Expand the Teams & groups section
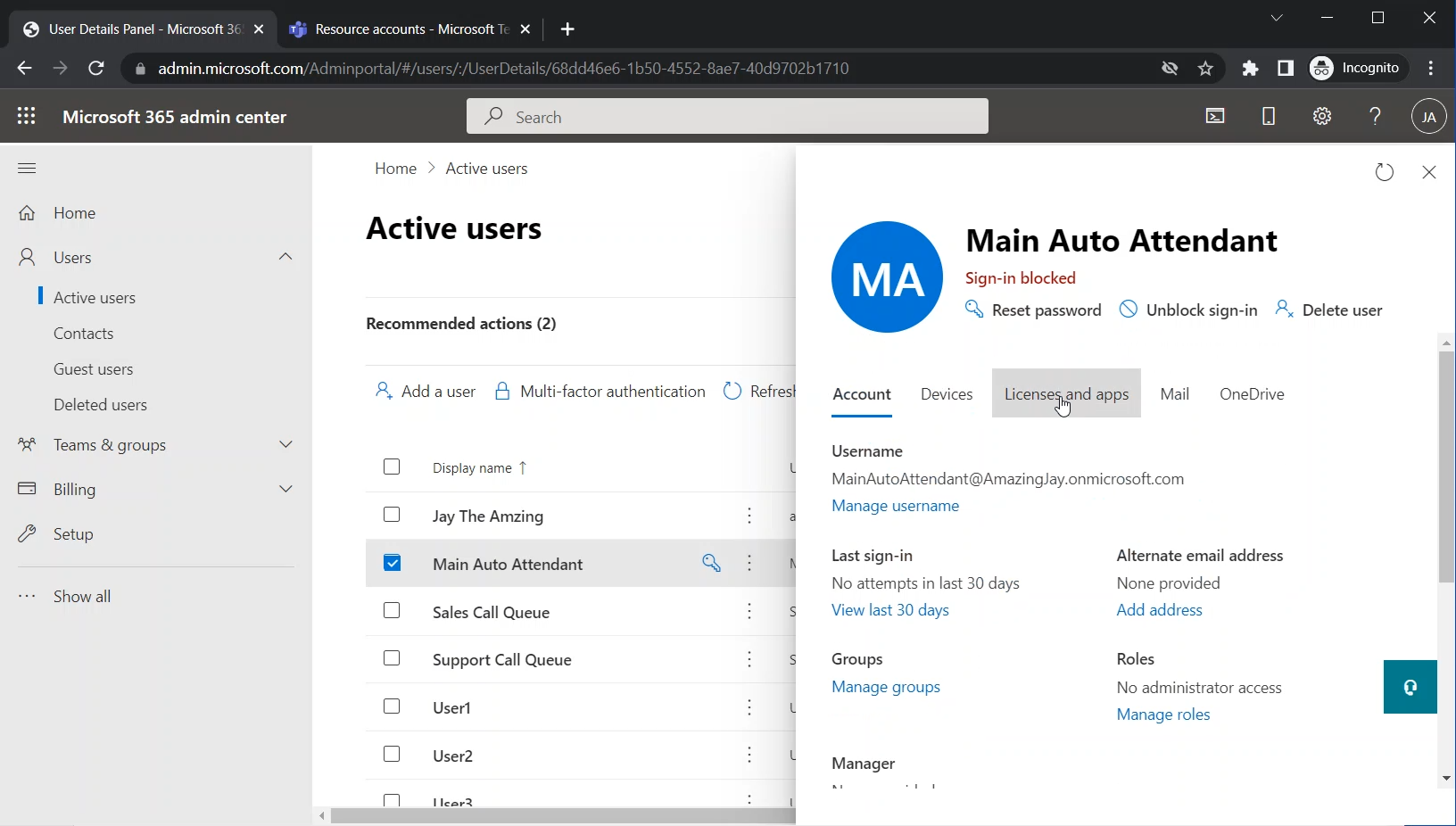The height and width of the screenshot is (826, 1456). (285, 444)
